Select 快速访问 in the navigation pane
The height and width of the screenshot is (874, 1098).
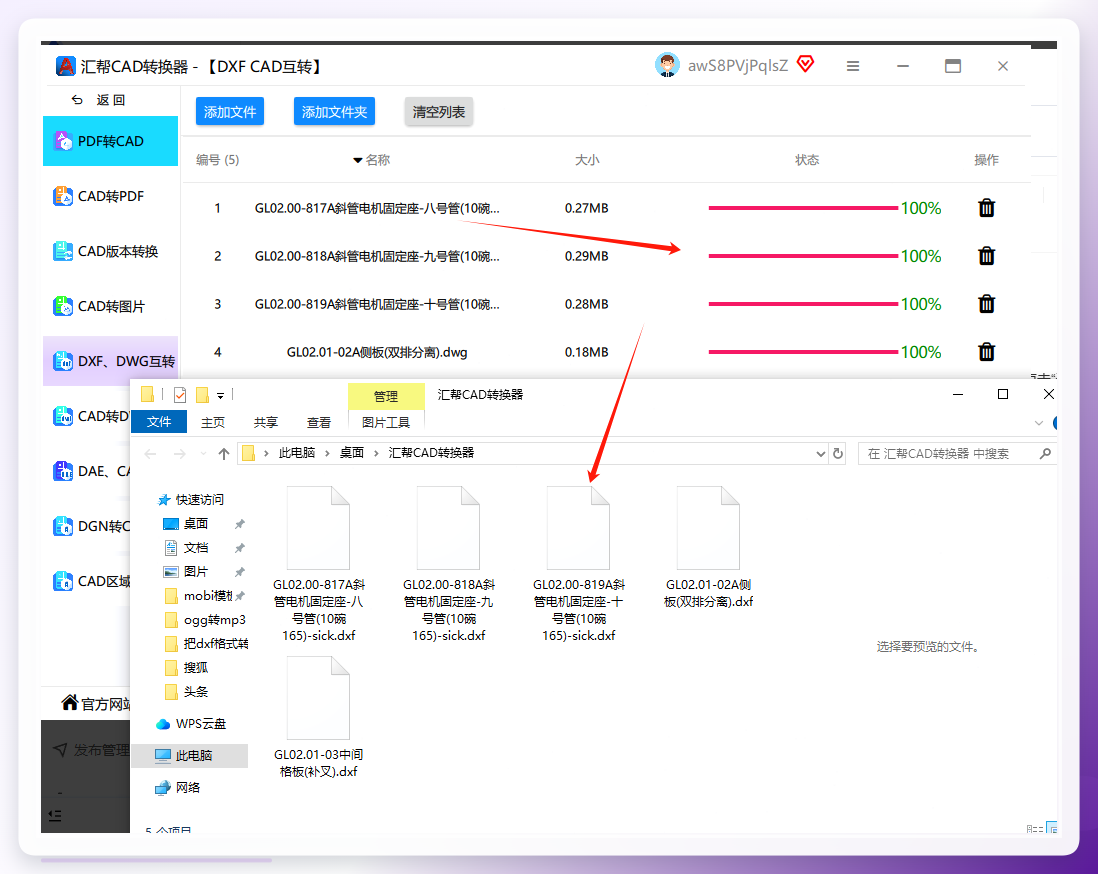click(190, 499)
